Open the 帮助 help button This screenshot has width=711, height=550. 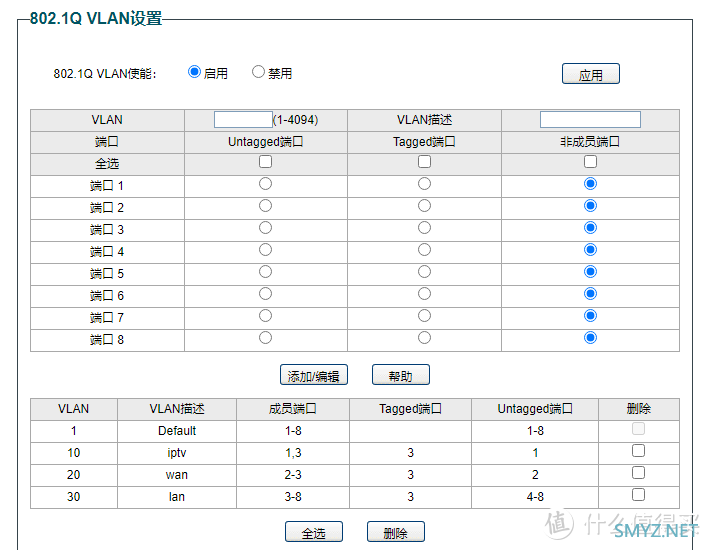click(x=400, y=375)
